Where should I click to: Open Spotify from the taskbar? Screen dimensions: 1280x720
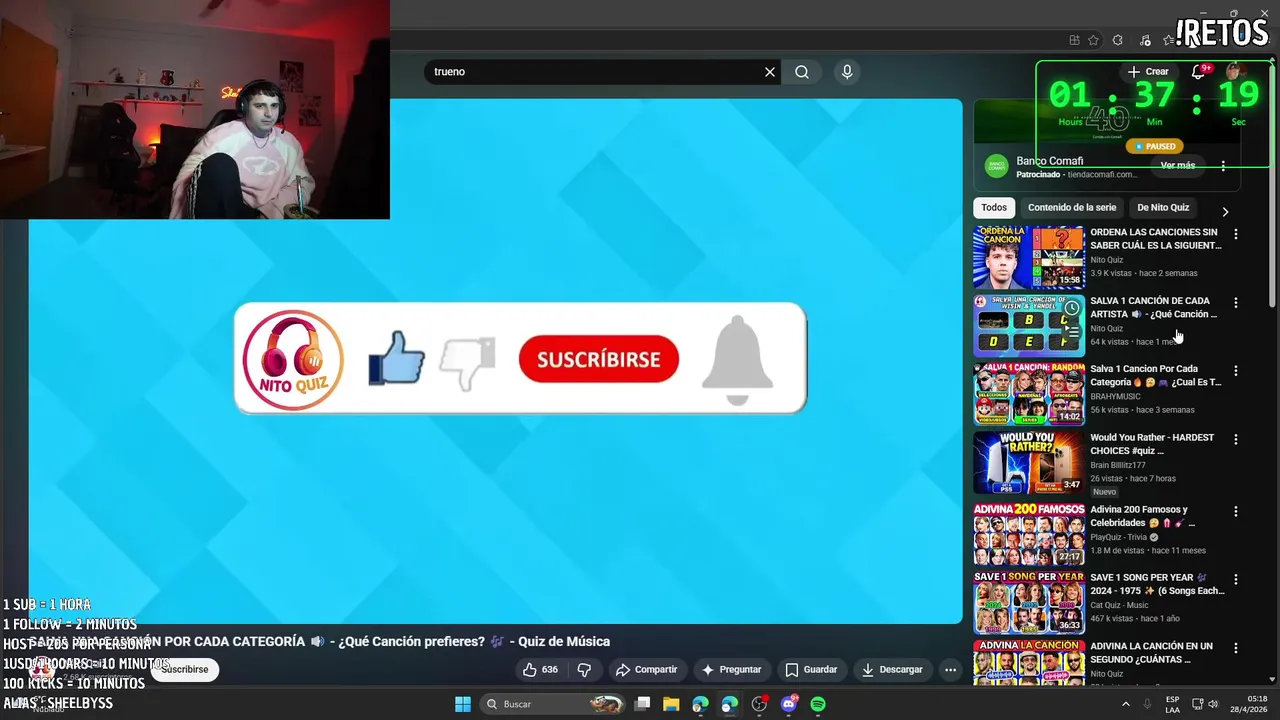pyautogui.click(x=818, y=704)
